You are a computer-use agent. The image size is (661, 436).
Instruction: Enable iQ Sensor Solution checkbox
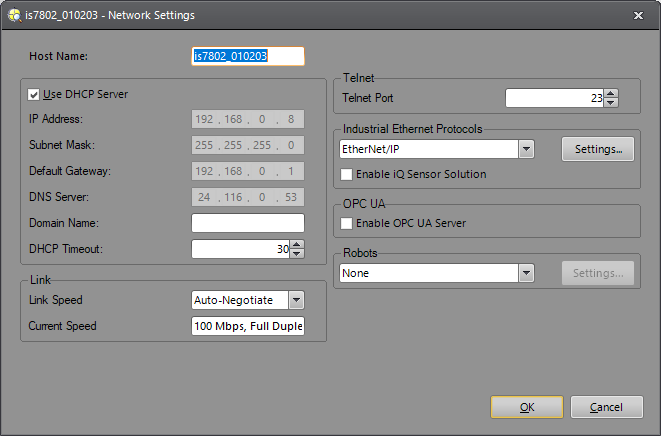click(347, 174)
